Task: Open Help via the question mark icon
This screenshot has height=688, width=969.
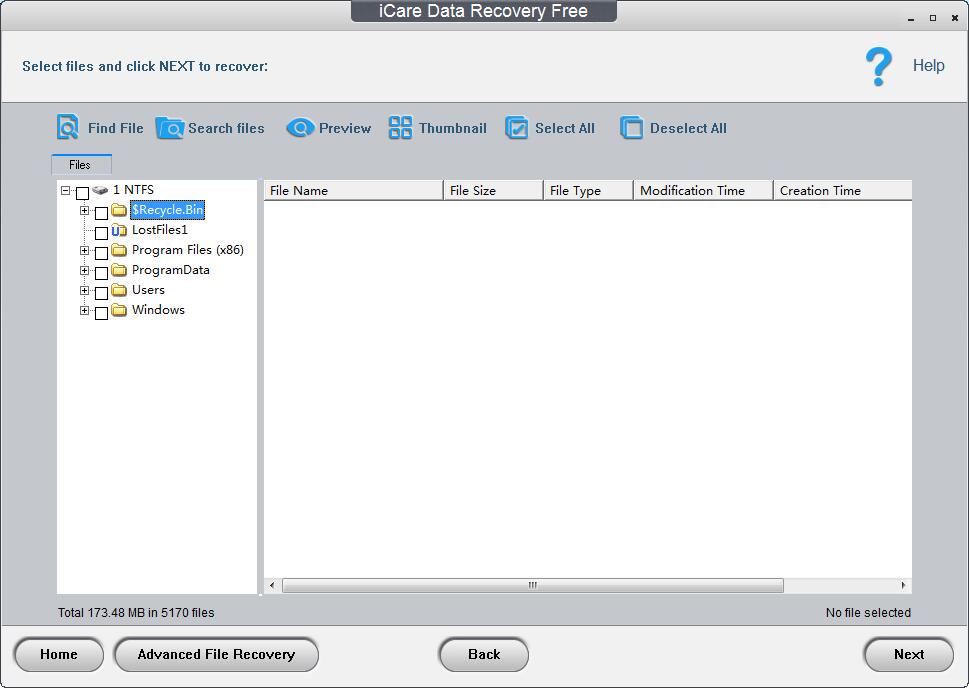Action: tap(878, 66)
